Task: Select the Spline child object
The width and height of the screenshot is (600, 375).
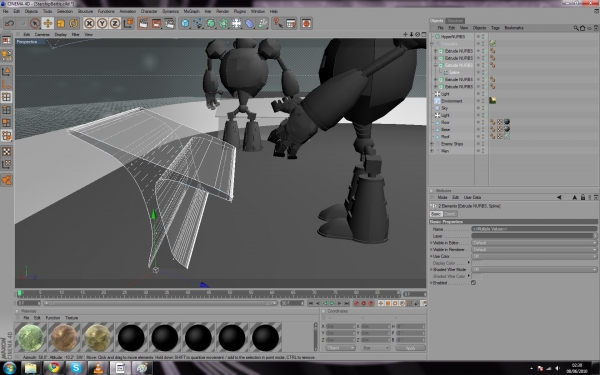Action: [454, 72]
